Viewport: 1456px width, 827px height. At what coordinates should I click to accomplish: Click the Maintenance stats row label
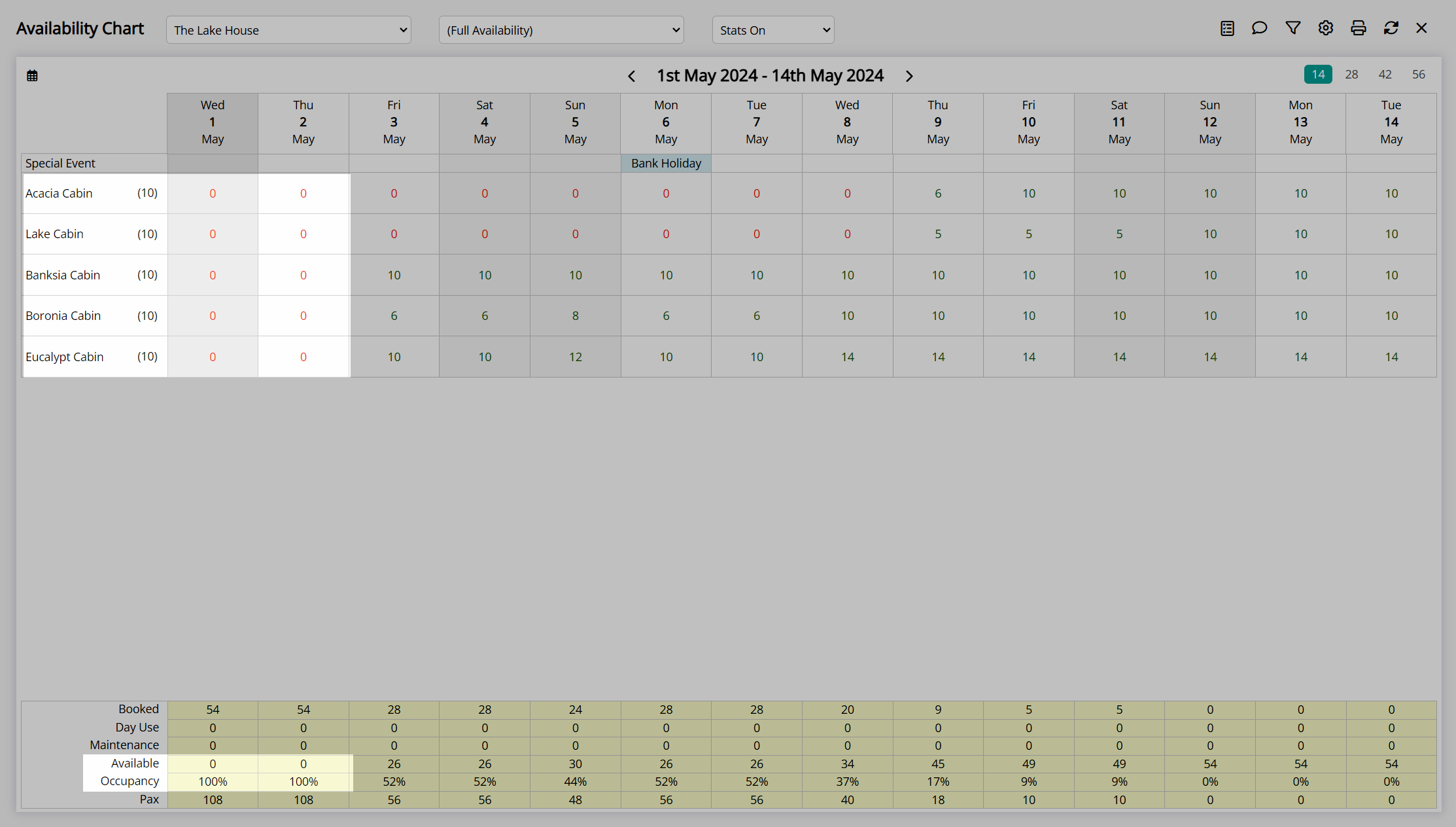coord(124,745)
